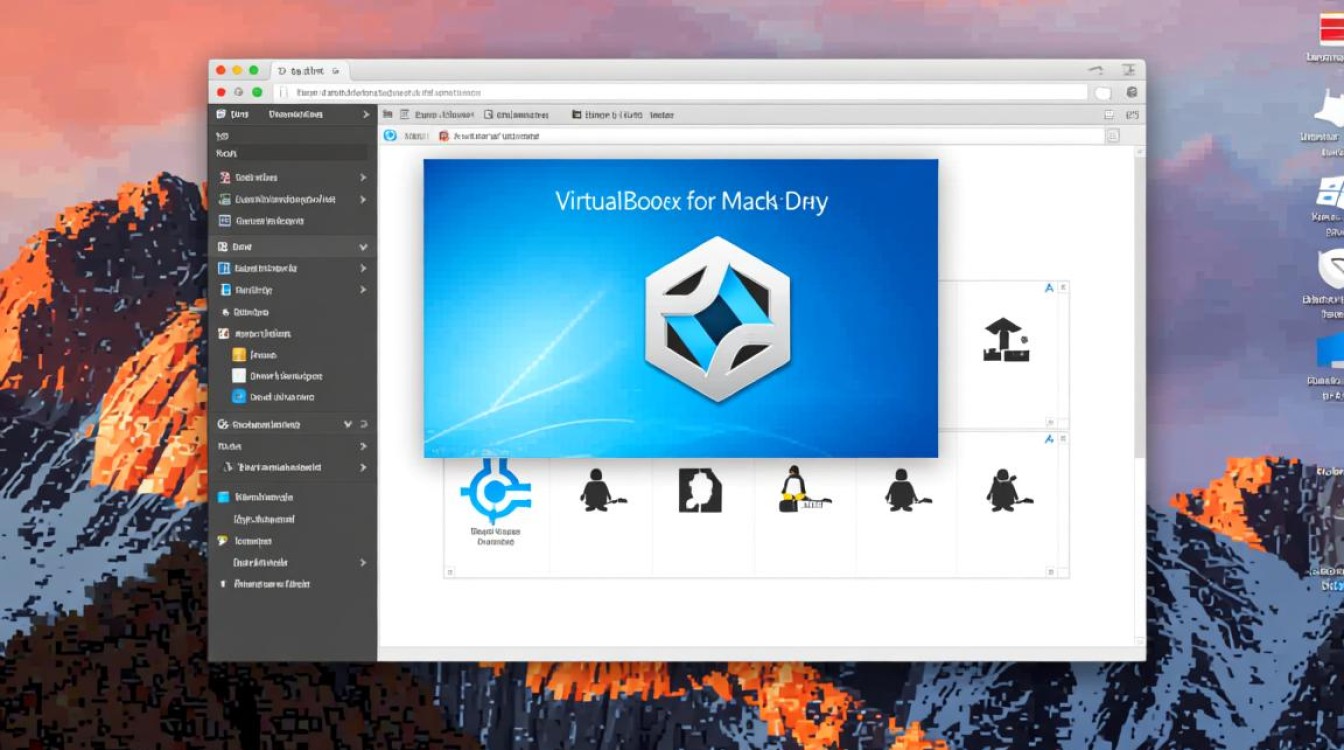Viewport: 1344px width, 750px height.
Task: Open the orange folder icon in the sidebar
Action: pos(240,354)
